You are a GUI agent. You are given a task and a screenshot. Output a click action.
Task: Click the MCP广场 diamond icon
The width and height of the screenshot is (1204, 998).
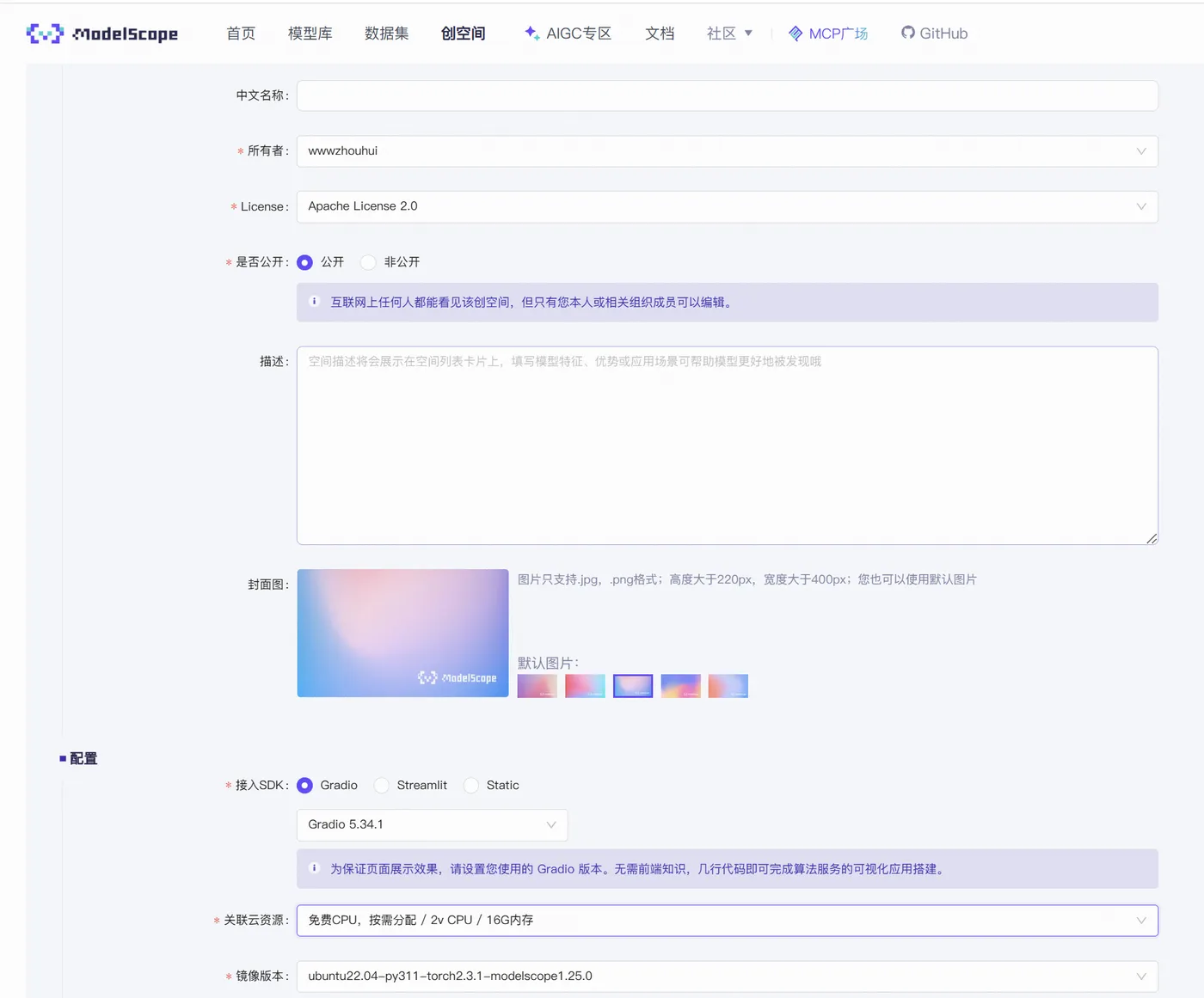pyautogui.click(x=795, y=34)
